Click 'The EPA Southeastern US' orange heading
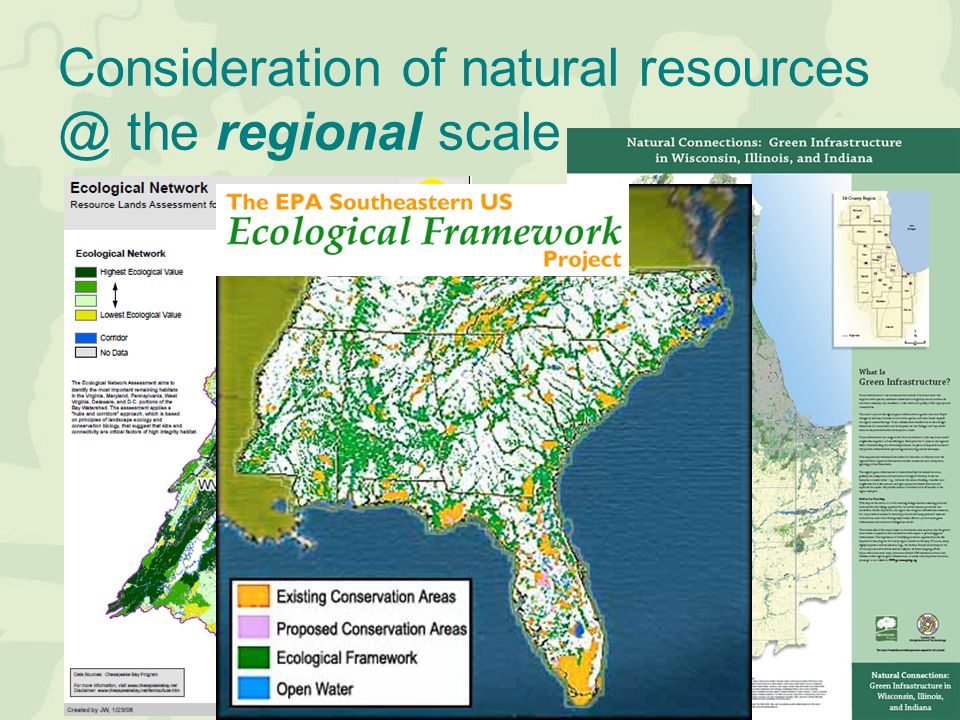 369,202
